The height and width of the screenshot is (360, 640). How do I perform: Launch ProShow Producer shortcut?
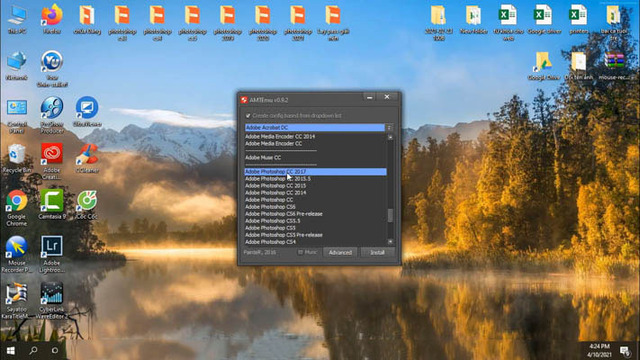[x=52, y=116]
